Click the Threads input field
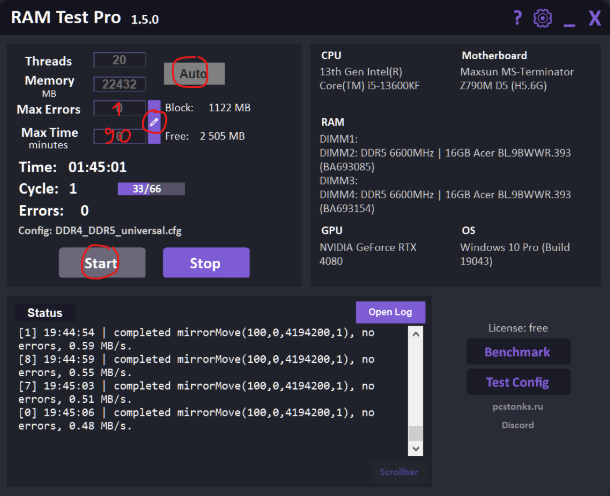The image size is (610, 496). (119, 60)
